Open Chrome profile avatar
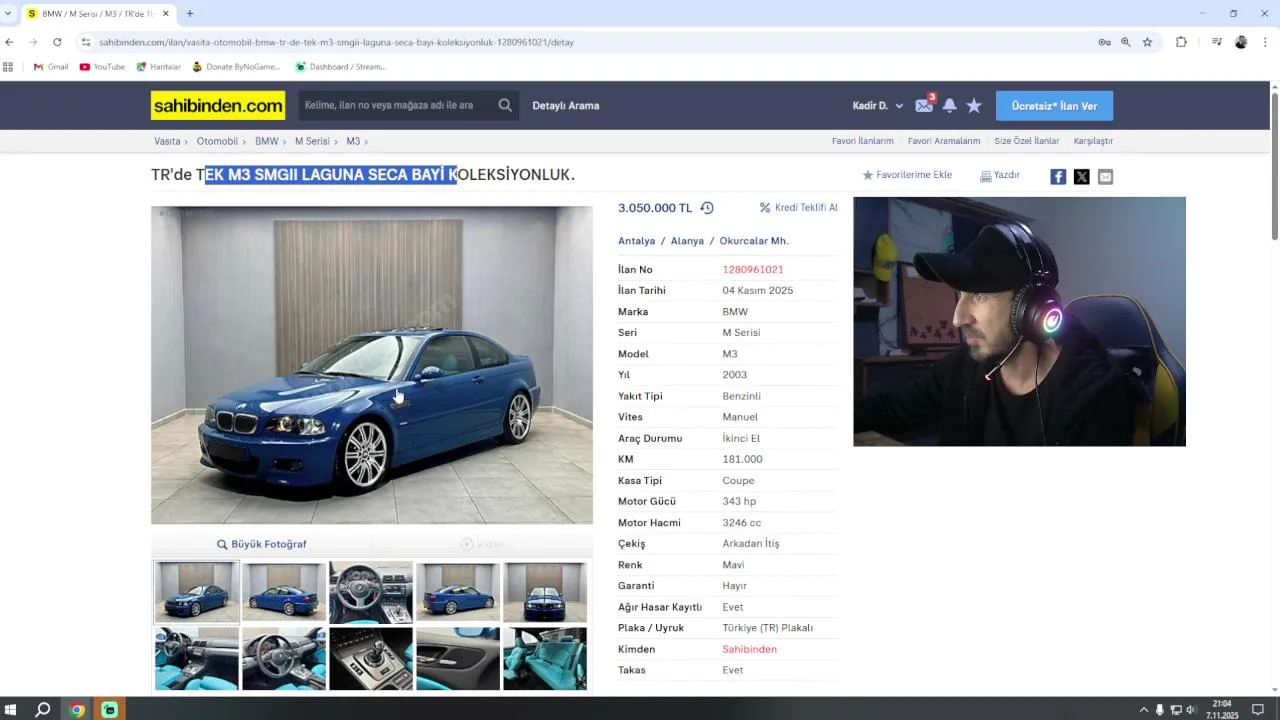The height and width of the screenshot is (720, 1280). [x=1241, y=42]
